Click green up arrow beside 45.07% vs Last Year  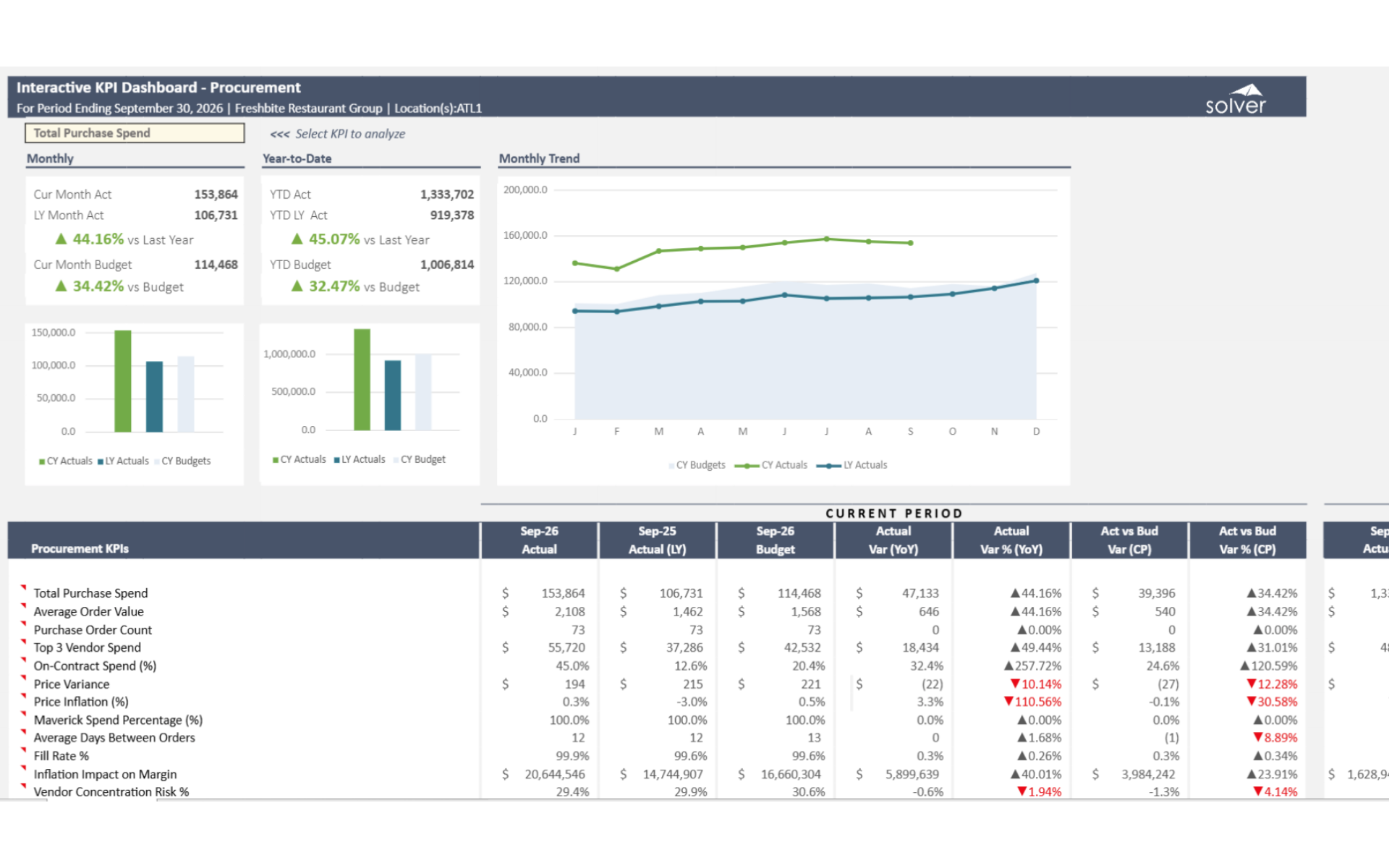pyautogui.click(x=297, y=239)
